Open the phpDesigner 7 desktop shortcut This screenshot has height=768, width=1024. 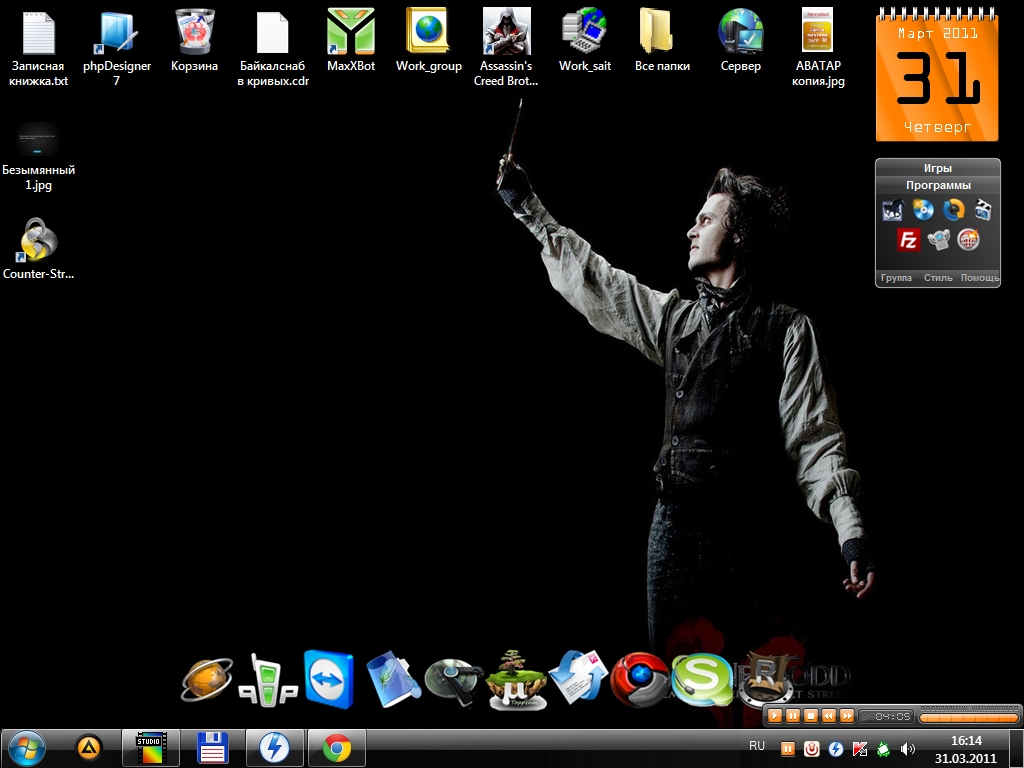(116, 33)
